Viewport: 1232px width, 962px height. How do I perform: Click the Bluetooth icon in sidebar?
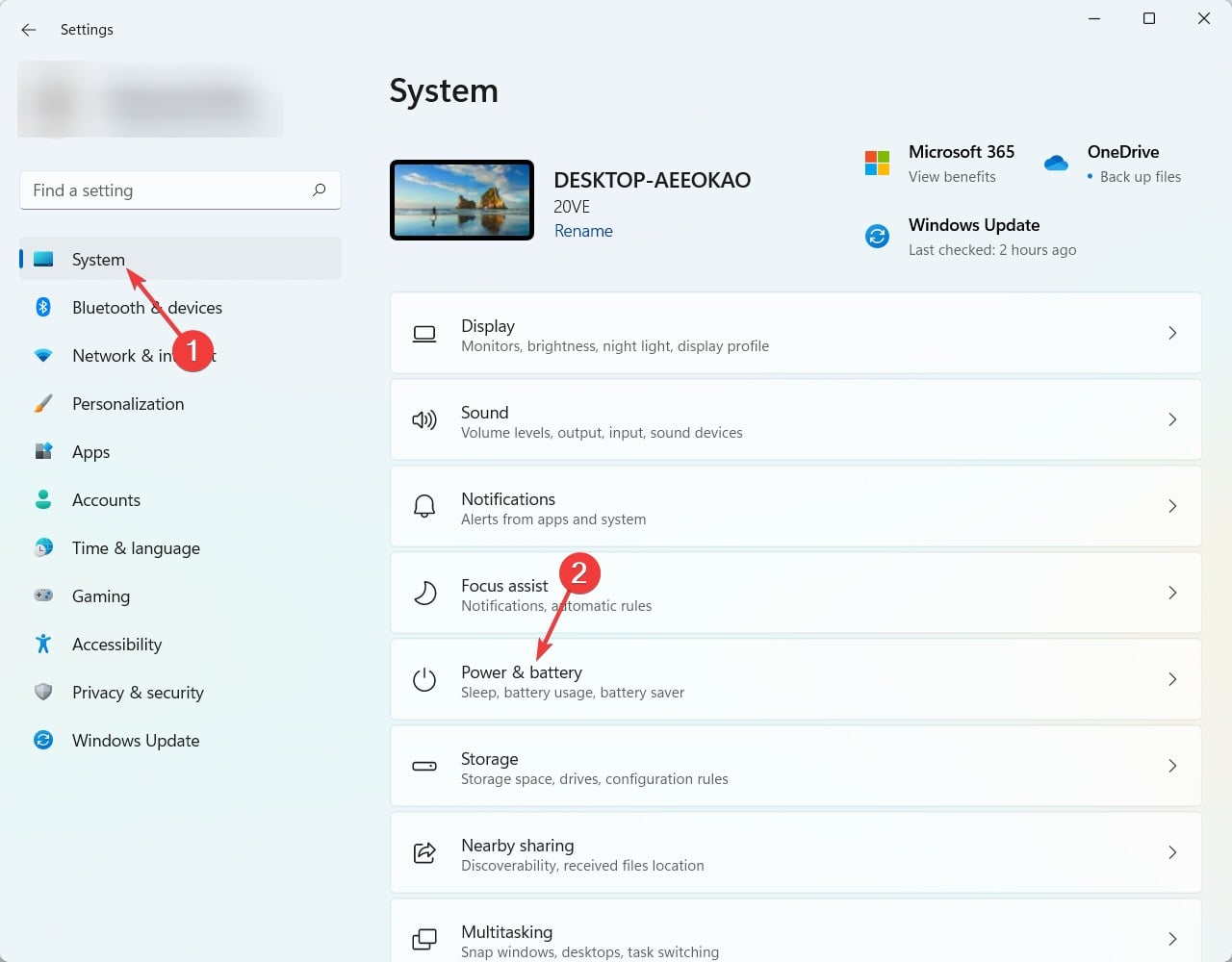click(43, 307)
